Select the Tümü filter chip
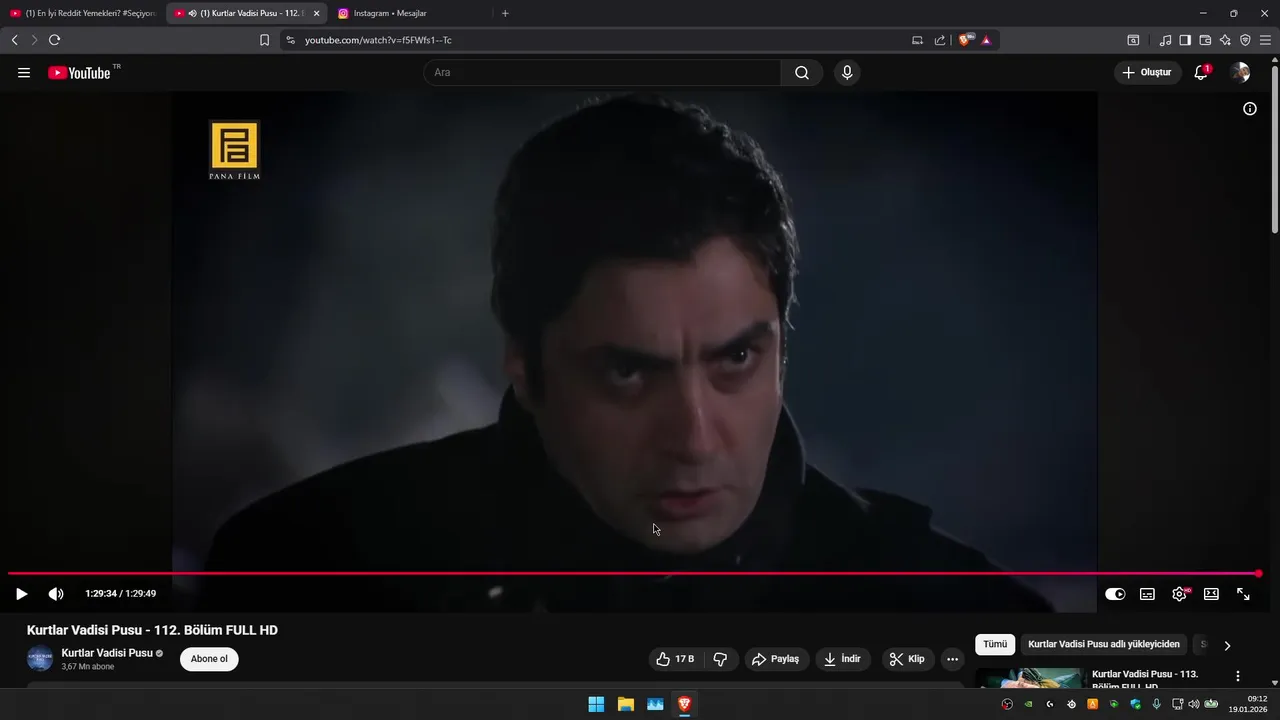 pos(995,645)
